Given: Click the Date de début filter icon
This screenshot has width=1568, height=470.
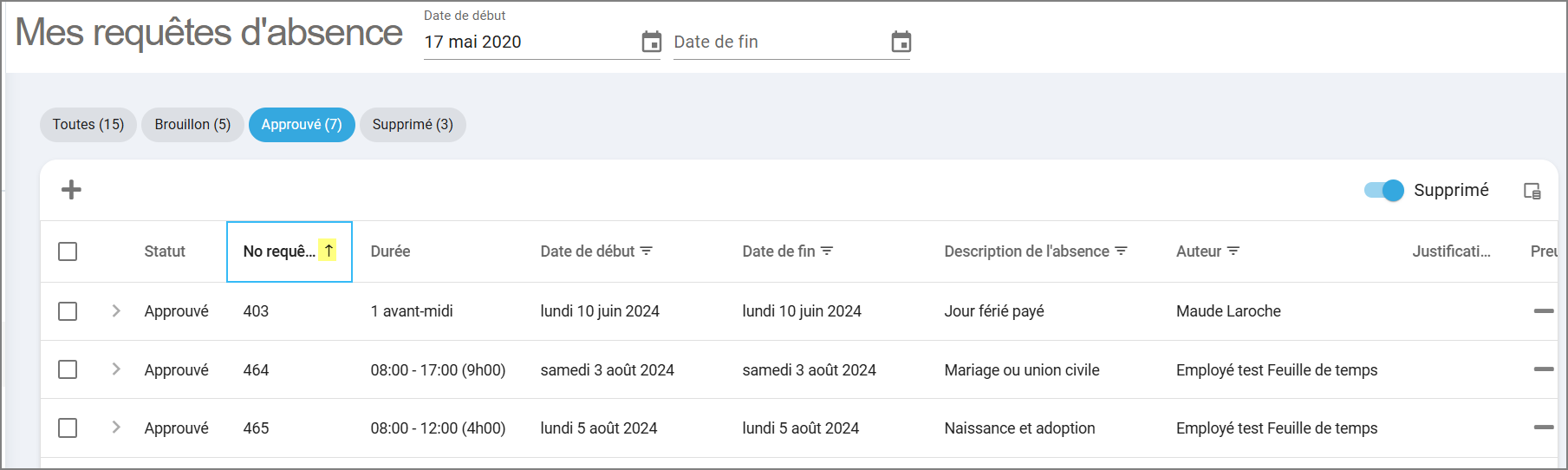Looking at the screenshot, I should tap(647, 251).
